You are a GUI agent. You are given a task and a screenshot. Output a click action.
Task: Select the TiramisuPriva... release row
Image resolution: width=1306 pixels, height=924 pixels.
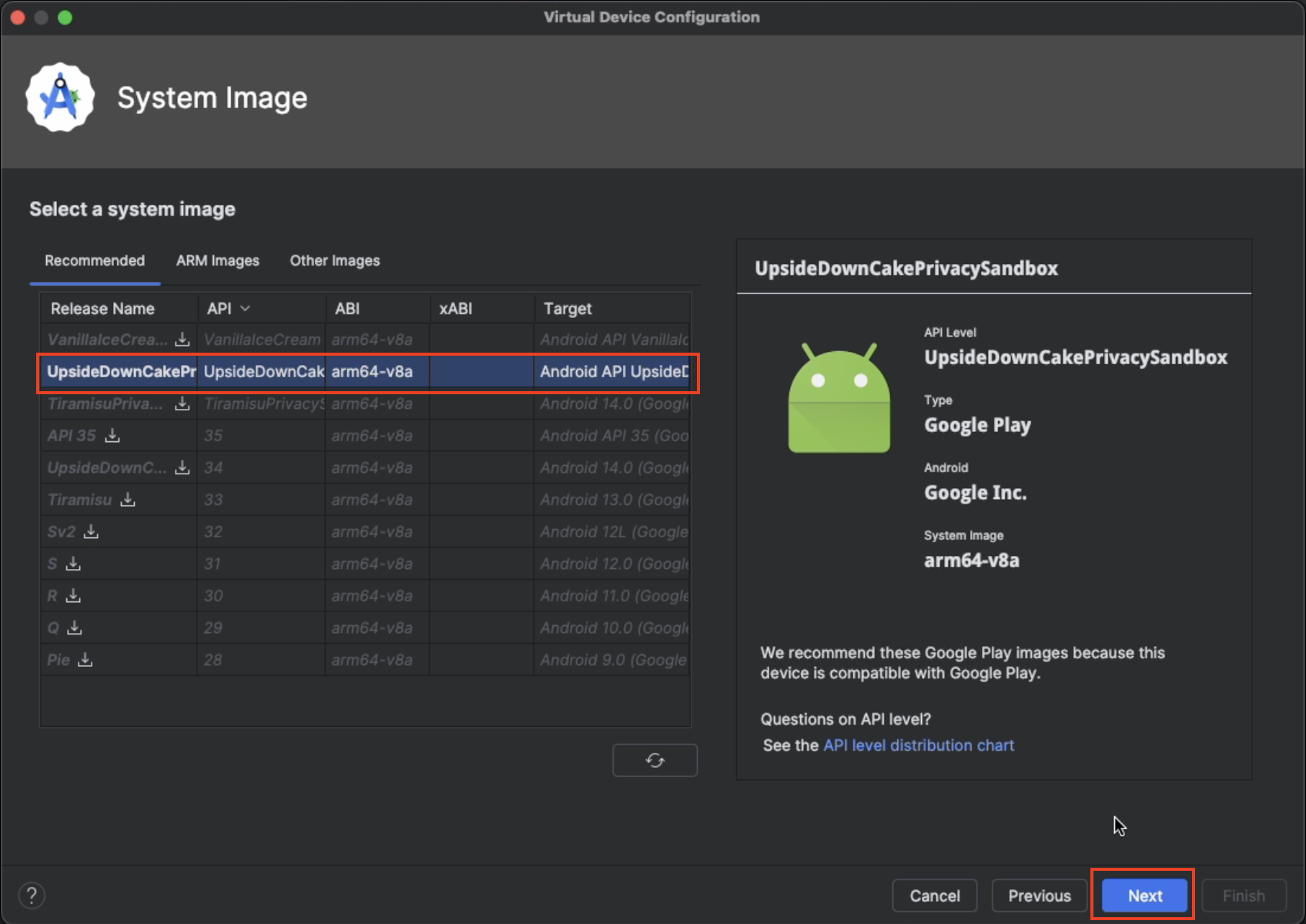[366, 403]
